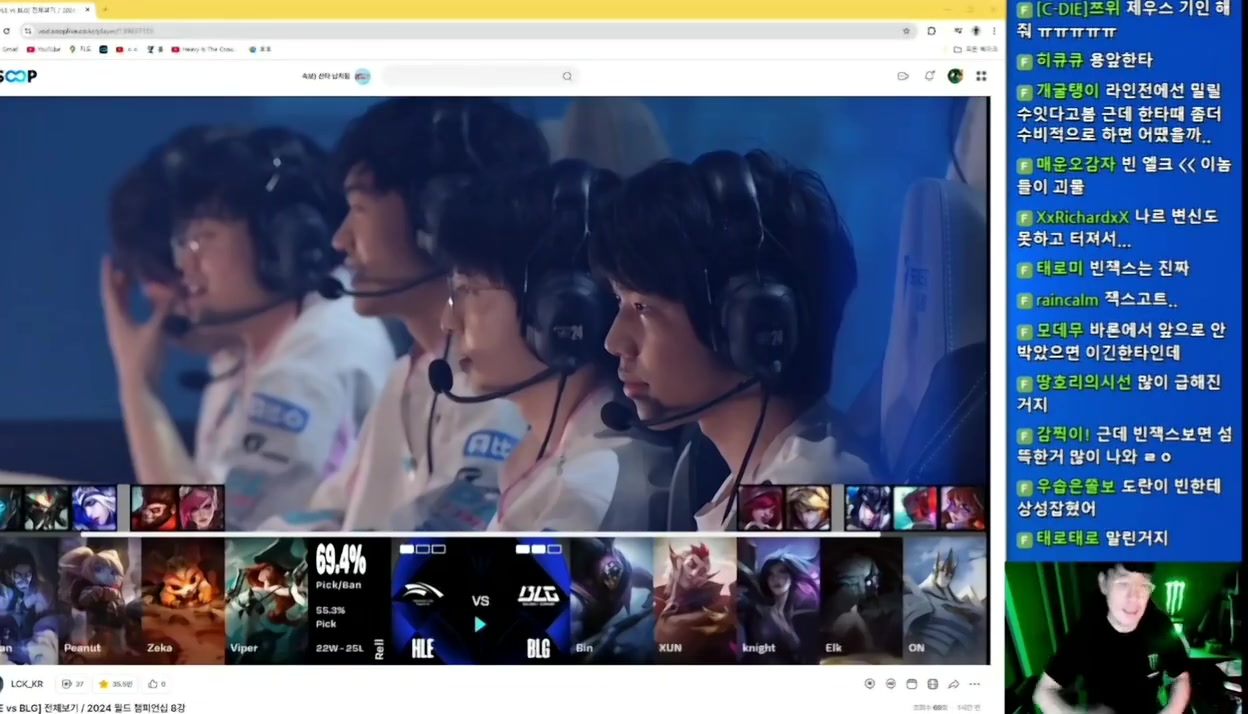Open a new browser tab
Viewport: 1248px width, 714px height.
105,10
